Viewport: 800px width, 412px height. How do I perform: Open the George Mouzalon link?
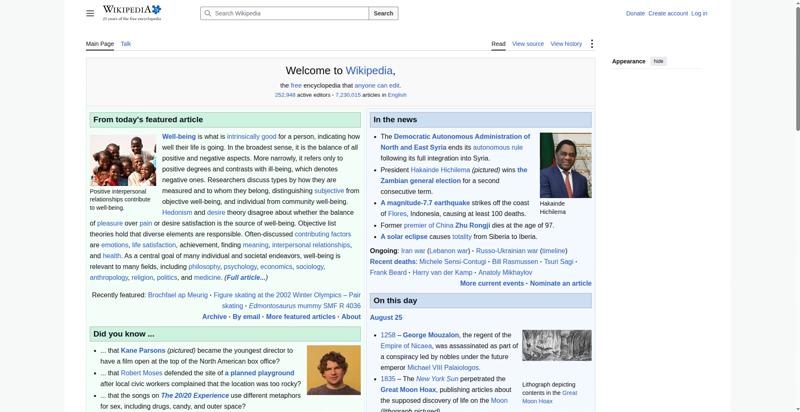(431, 335)
